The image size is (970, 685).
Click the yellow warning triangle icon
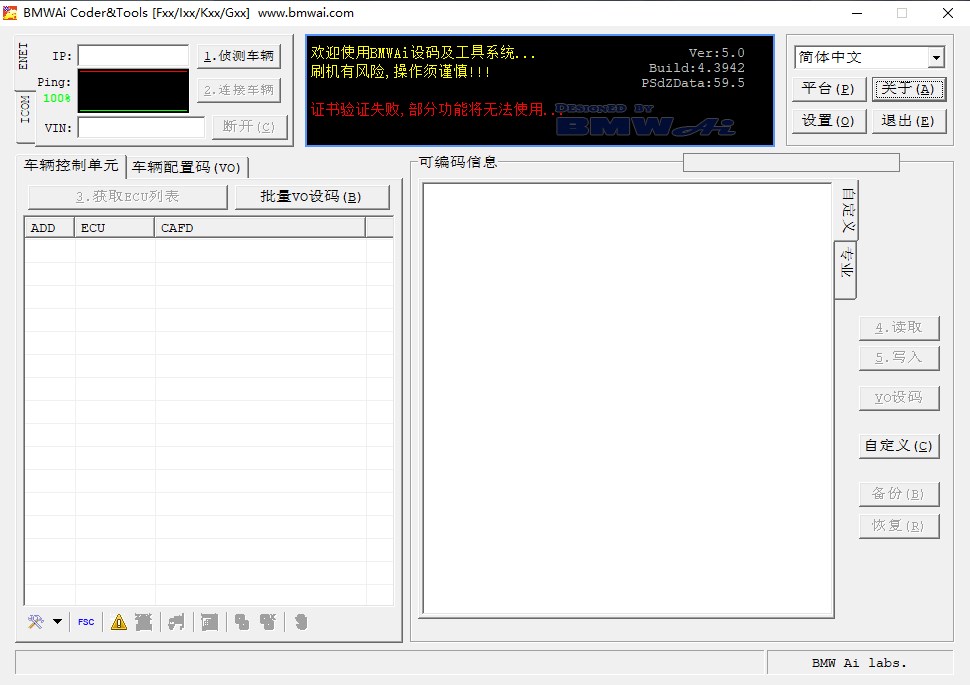click(119, 622)
